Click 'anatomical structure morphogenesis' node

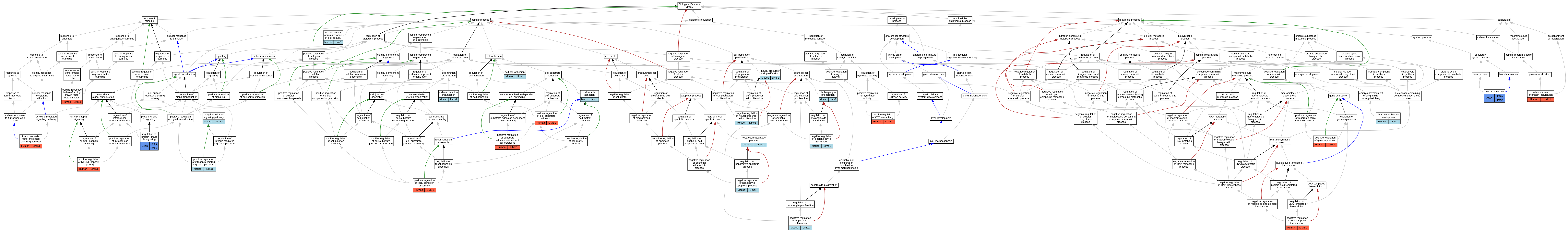pos(925,57)
